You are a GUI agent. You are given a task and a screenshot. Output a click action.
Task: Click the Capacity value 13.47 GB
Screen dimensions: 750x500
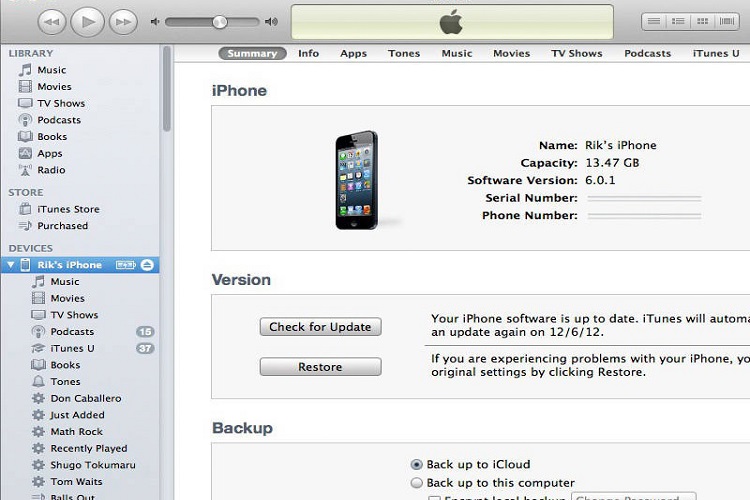tap(612, 163)
